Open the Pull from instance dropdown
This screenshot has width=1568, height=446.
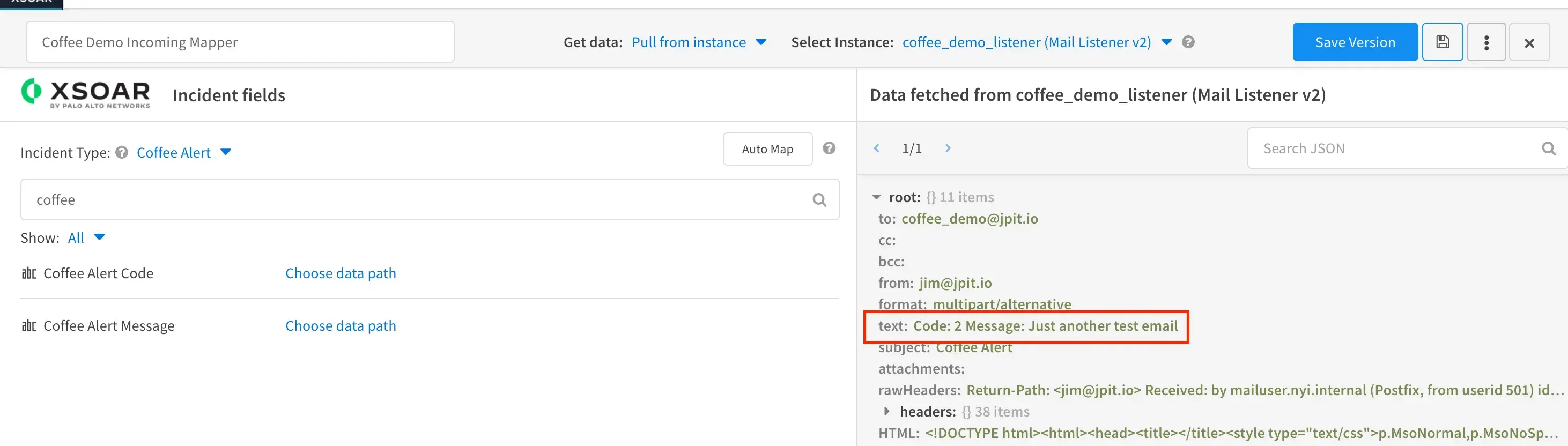[x=699, y=42]
